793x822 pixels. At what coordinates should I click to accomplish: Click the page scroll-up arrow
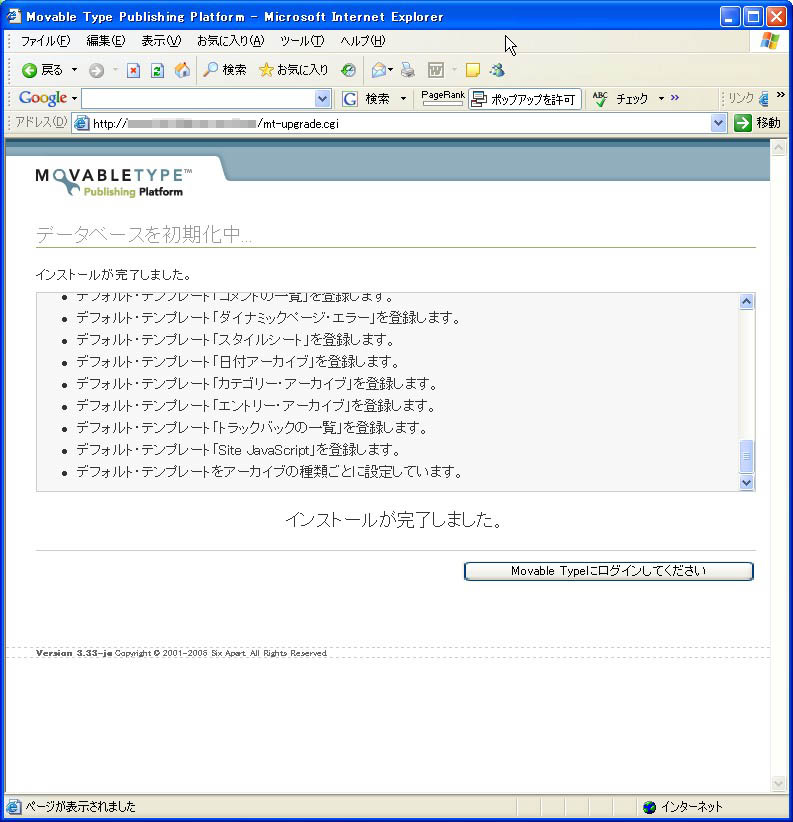pos(778,148)
